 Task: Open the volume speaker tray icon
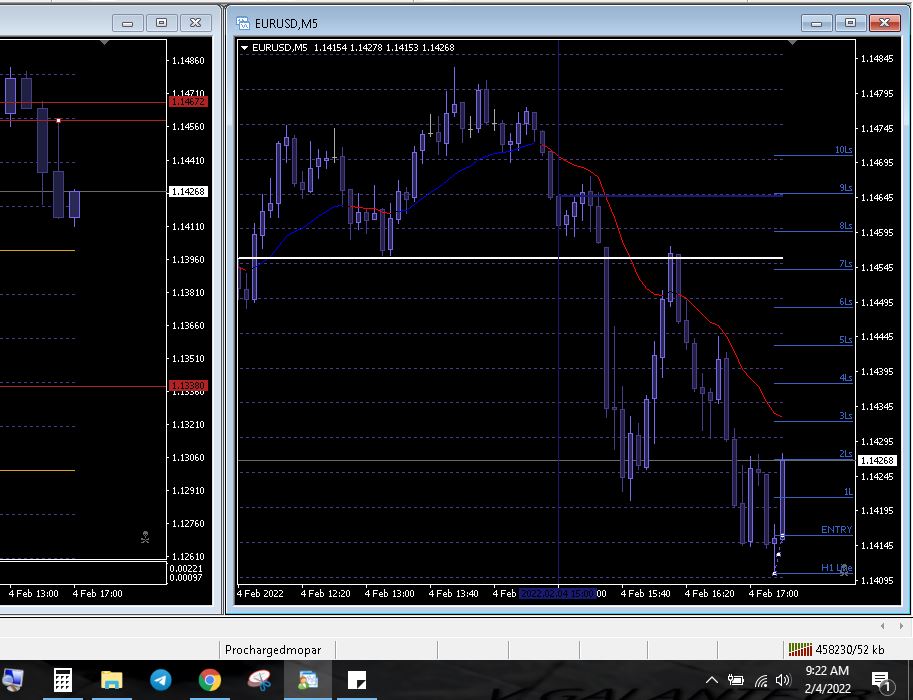(783, 680)
